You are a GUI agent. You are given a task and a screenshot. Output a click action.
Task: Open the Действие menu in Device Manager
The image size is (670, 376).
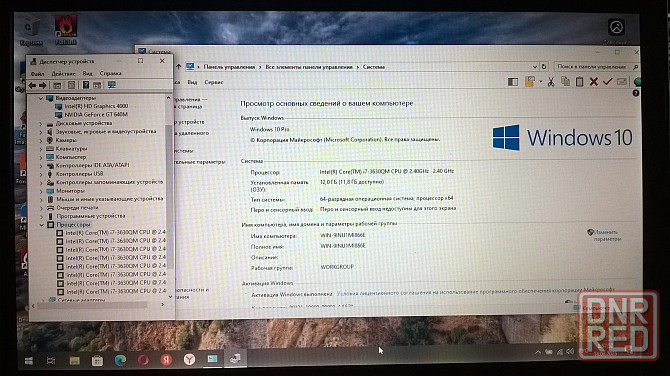(63, 73)
